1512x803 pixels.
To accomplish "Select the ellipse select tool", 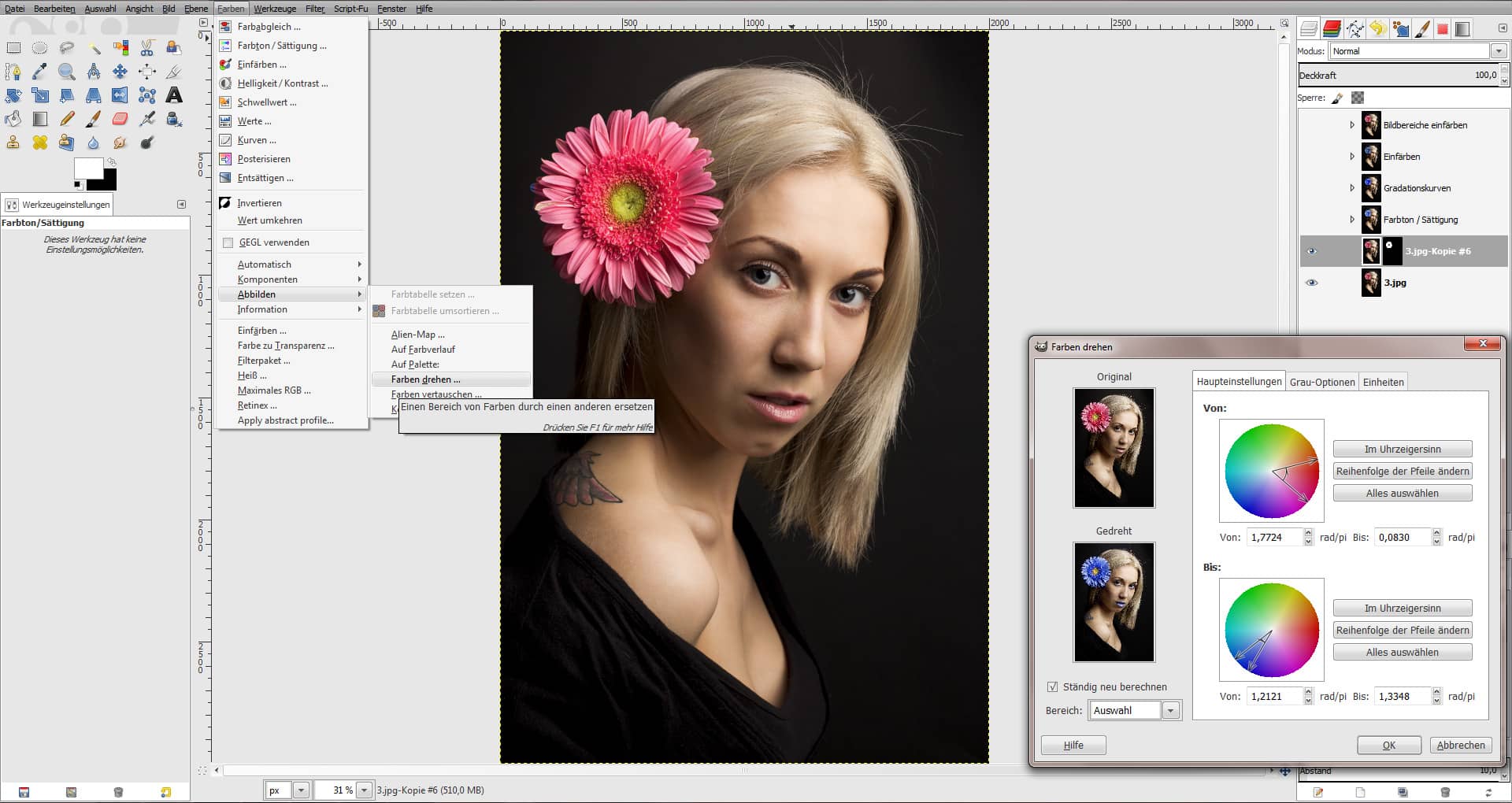I will [39, 49].
